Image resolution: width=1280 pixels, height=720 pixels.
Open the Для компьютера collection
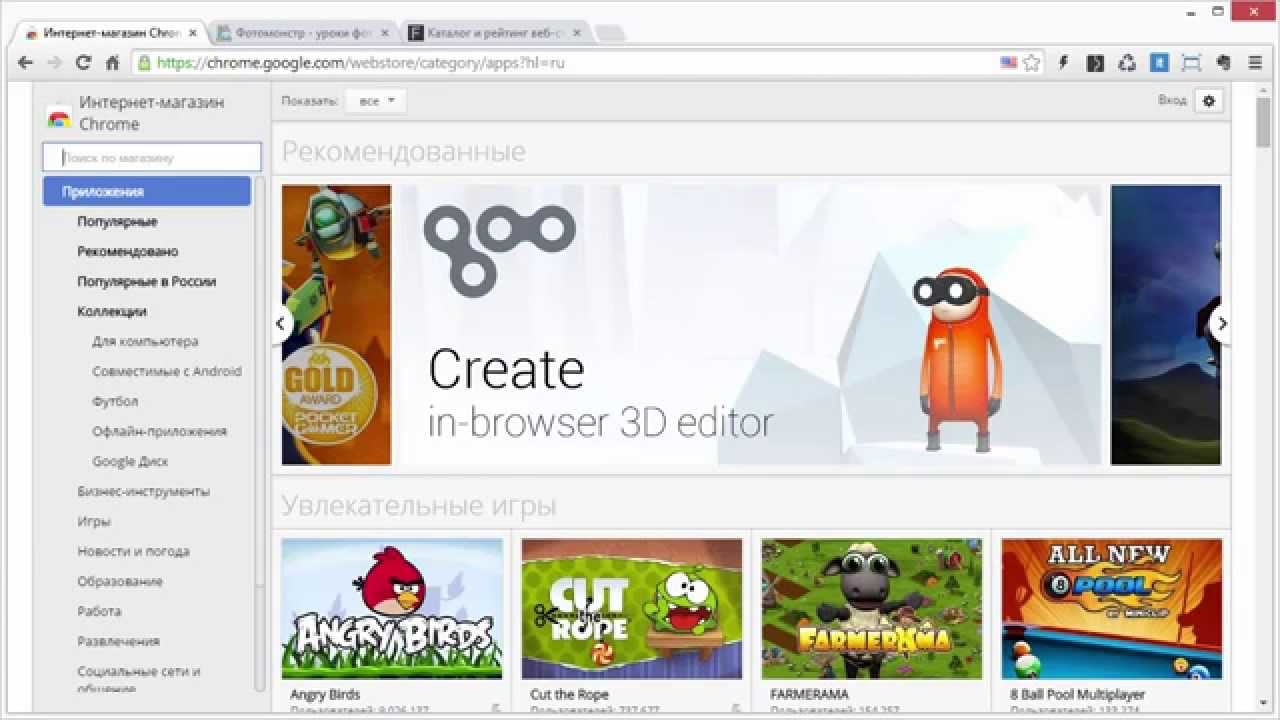145,341
